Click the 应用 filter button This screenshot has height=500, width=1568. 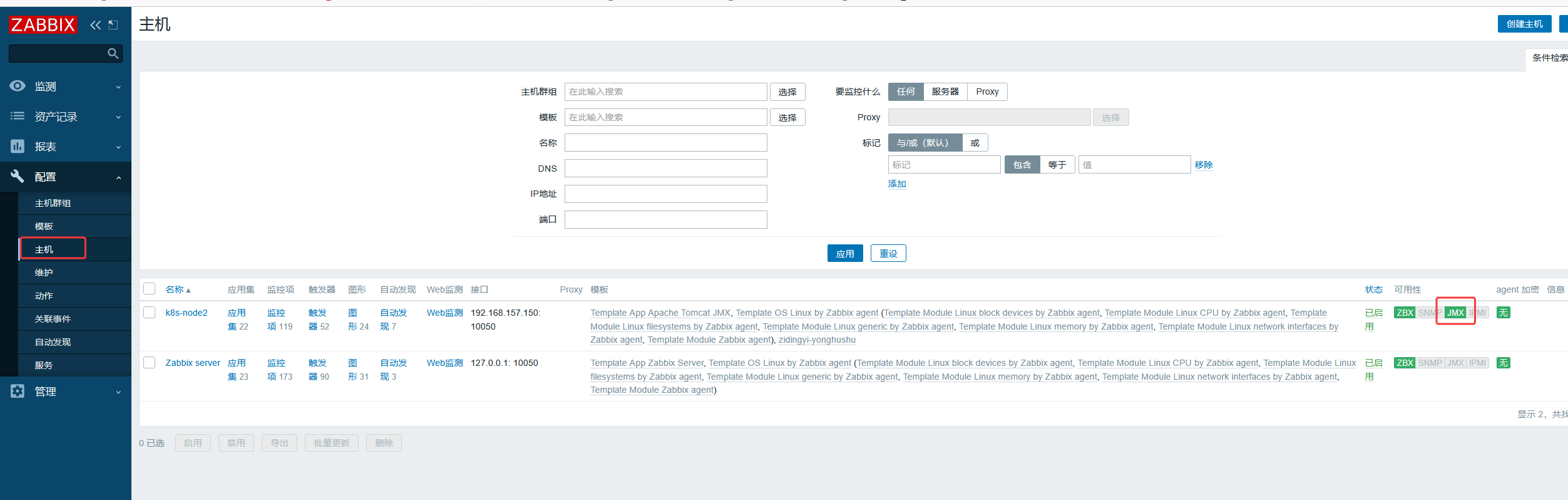pyautogui.click(x=845, y=253)
